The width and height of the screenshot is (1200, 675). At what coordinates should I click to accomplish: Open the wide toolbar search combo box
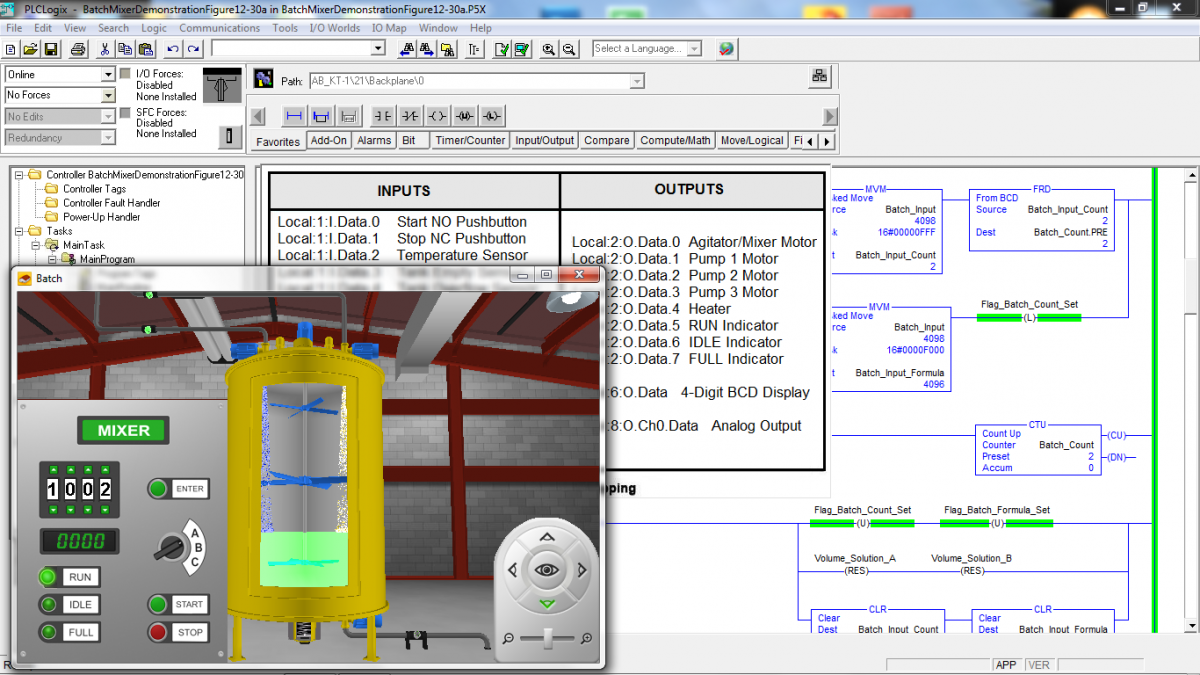tap(378, 48)
